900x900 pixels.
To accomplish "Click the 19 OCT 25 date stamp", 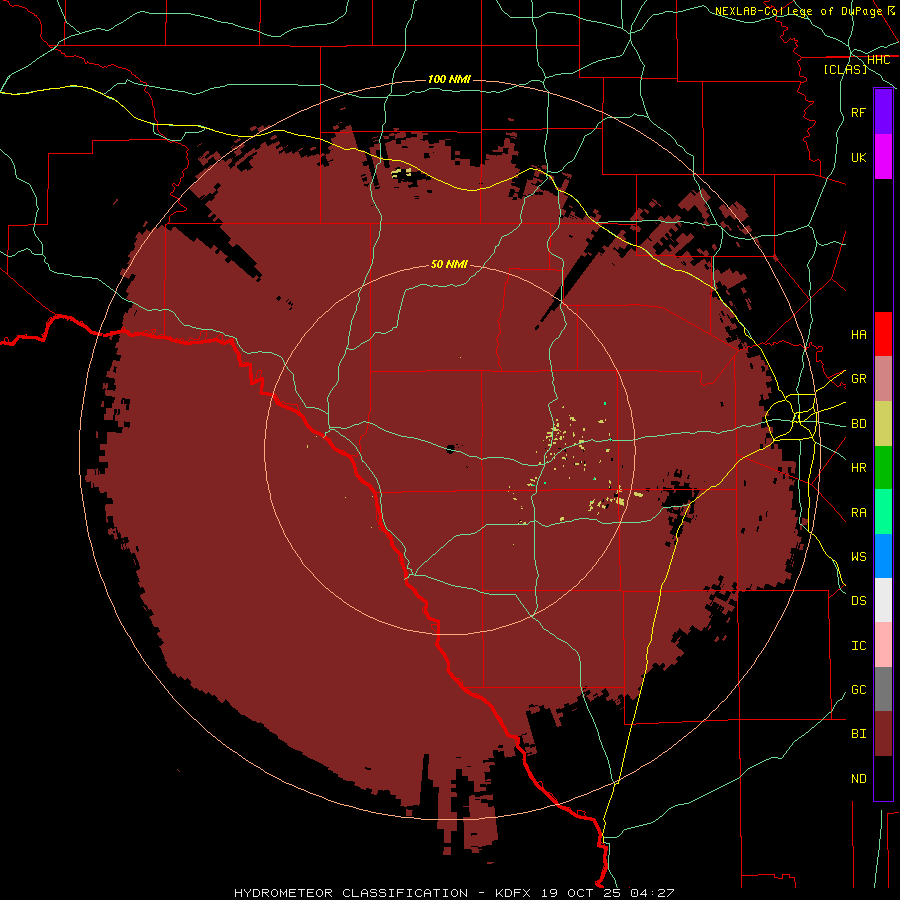I will tap(581, 893).
